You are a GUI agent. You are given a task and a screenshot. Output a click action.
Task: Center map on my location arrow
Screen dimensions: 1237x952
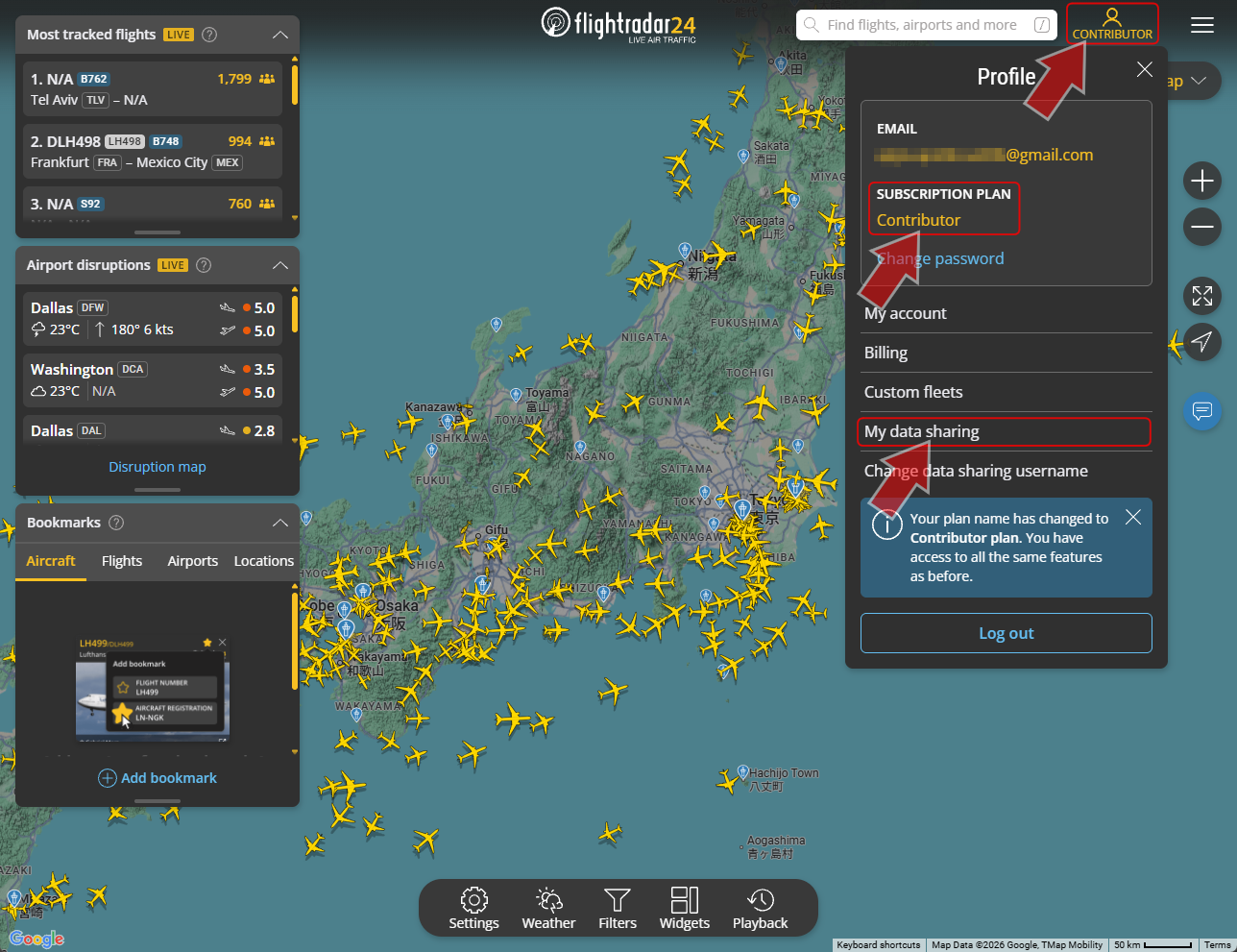point(1202,341)
